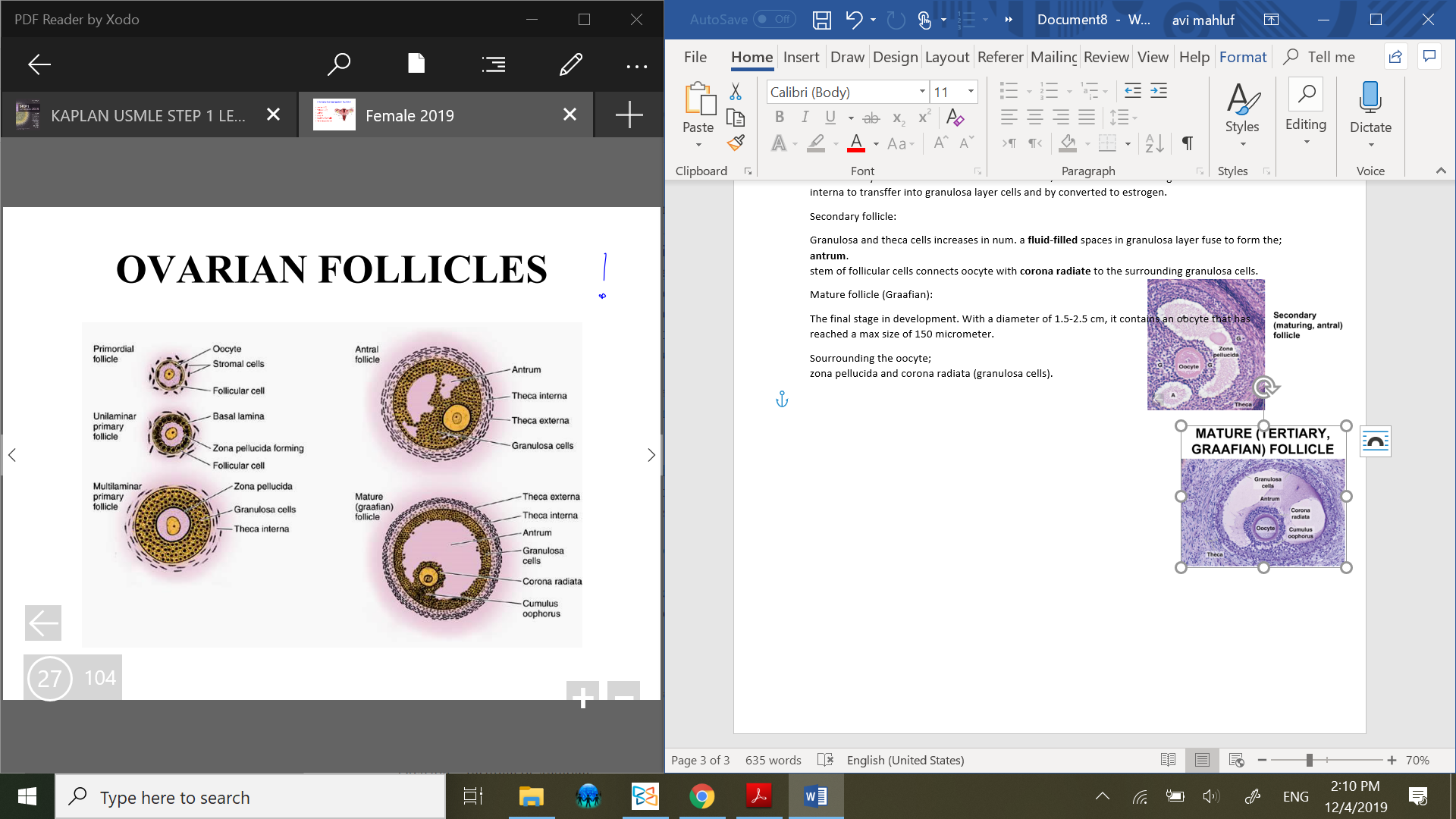Click the Windows taskbar search box

coord(250,797)
